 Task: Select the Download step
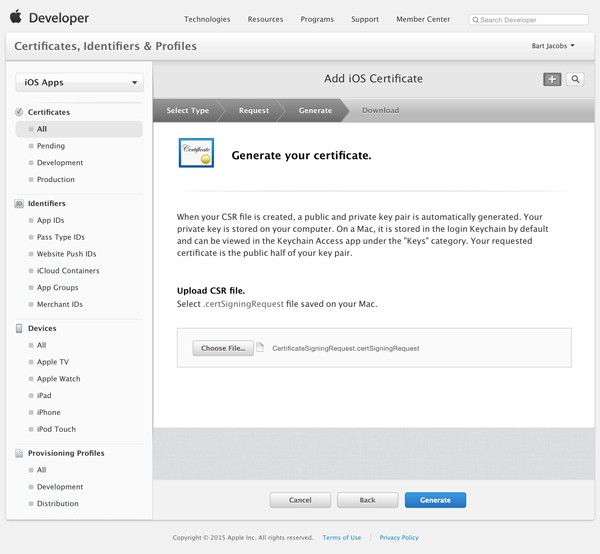click(x=380, y=110)
